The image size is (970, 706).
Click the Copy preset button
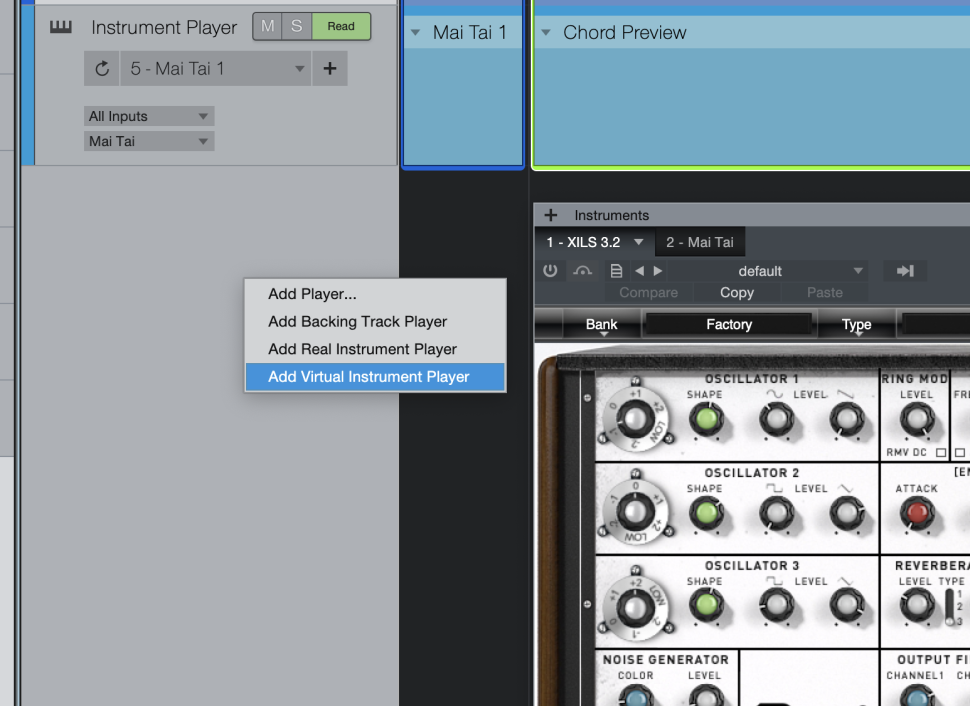click(736, 293)
